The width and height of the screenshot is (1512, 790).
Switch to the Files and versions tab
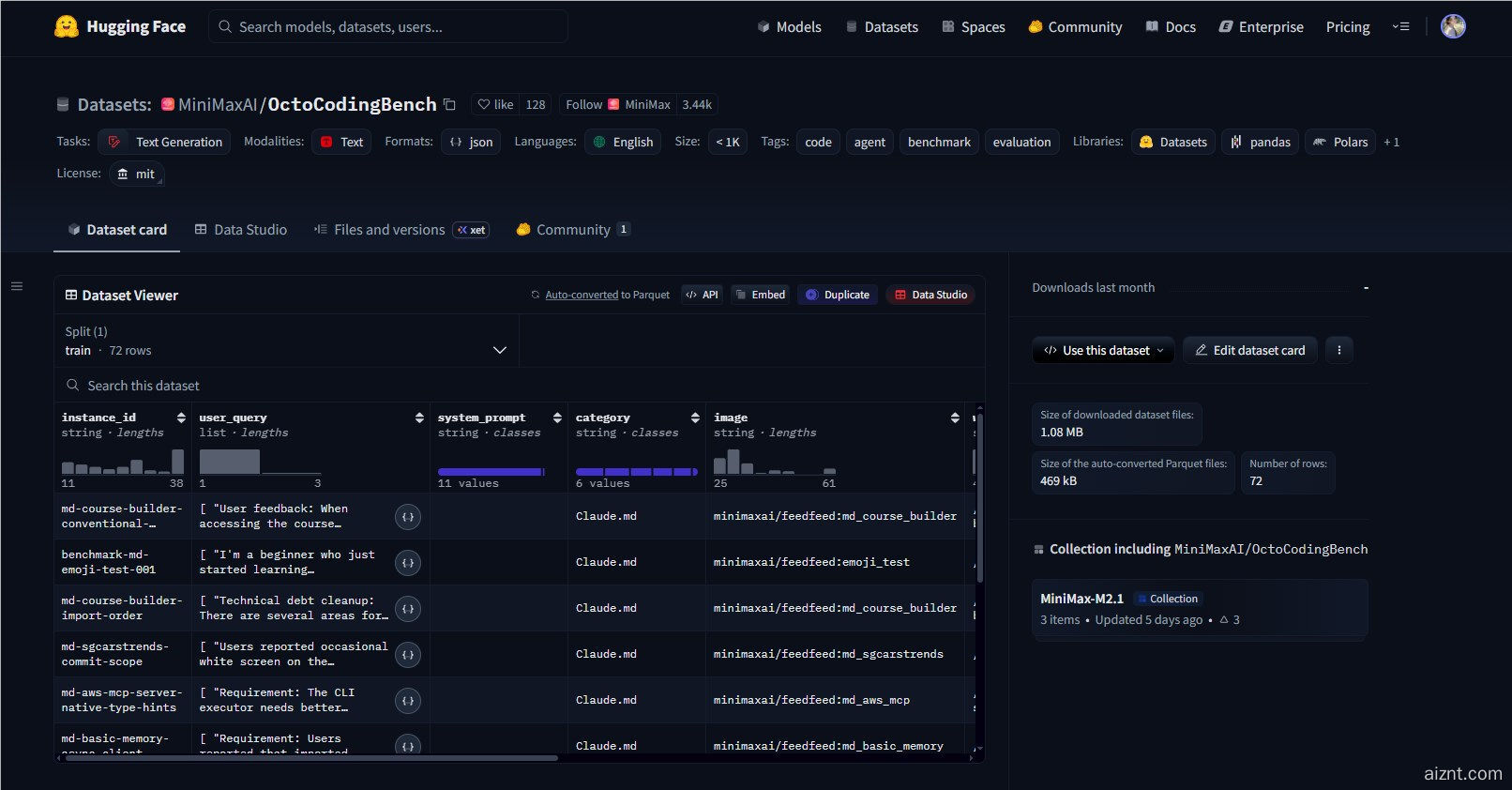(x=388, y=230)
